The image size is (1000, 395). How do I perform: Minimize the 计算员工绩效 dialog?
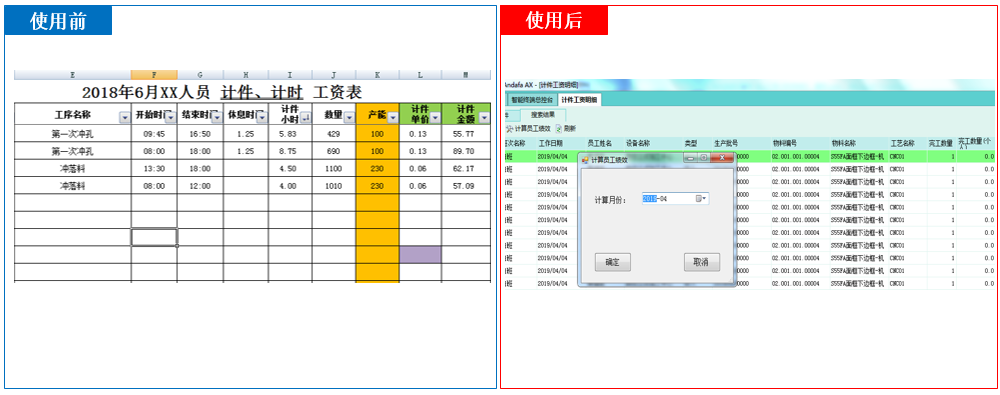(690, 158)
